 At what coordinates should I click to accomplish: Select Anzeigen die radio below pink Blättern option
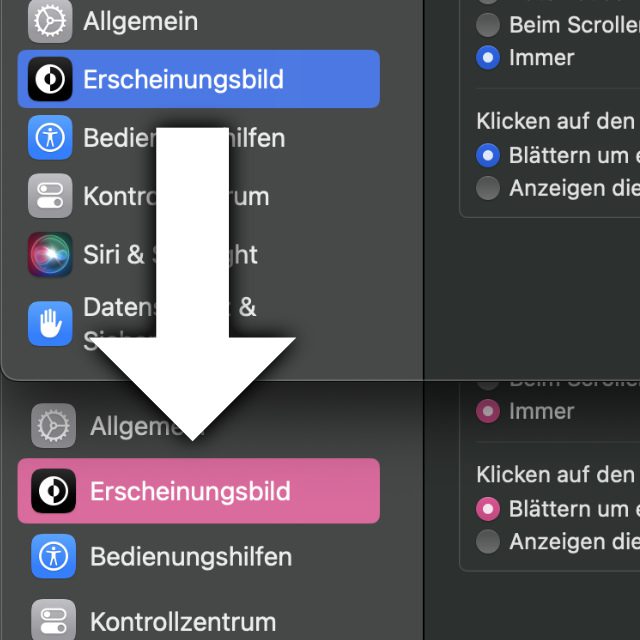[488, 542]
